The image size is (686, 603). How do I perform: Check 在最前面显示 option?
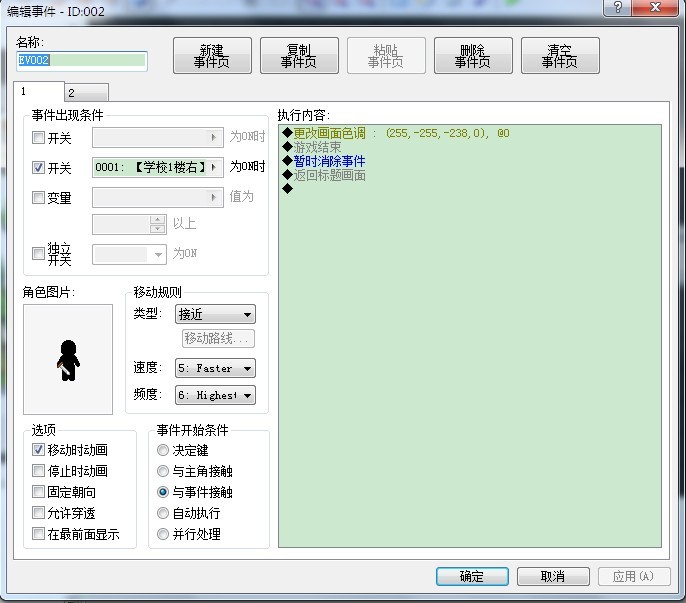[38, 533]
